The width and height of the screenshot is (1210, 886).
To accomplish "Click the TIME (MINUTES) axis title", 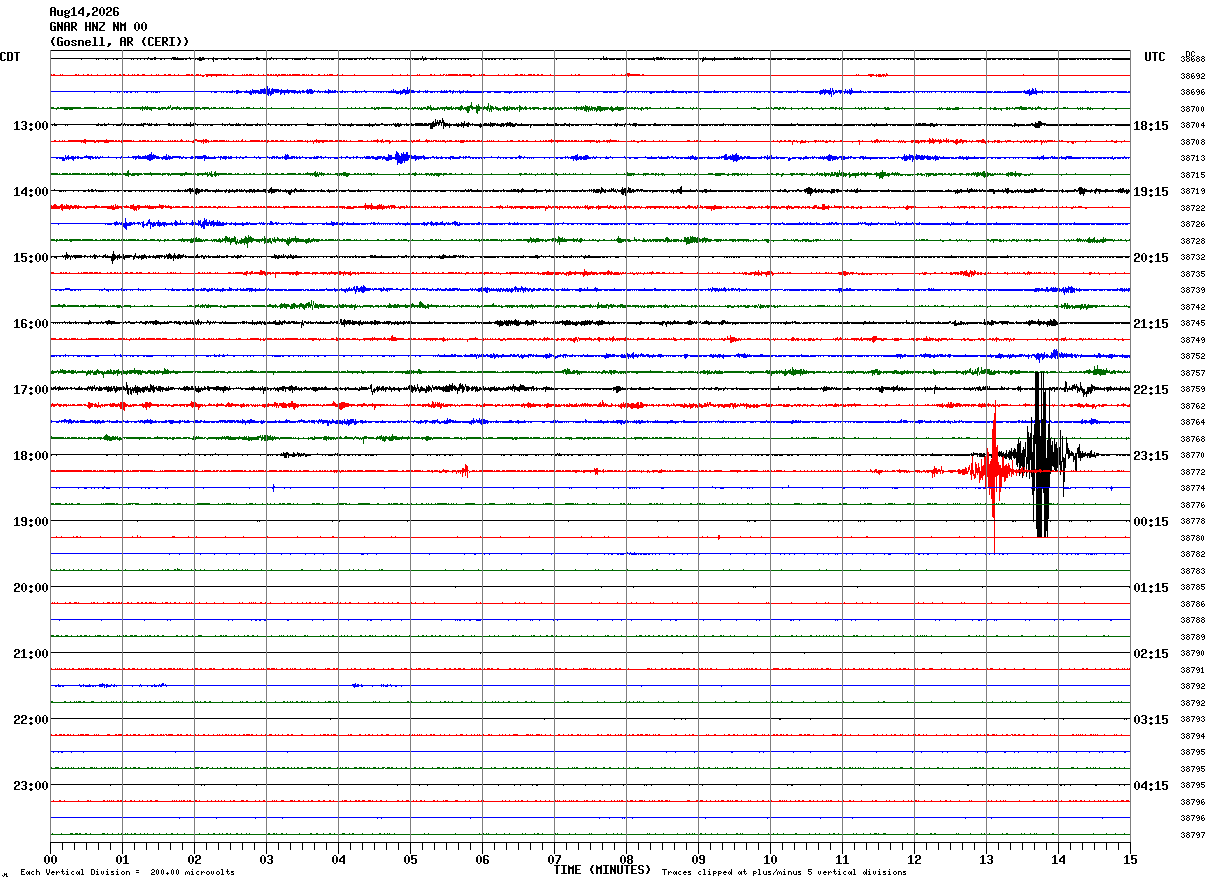I will 602,870.
